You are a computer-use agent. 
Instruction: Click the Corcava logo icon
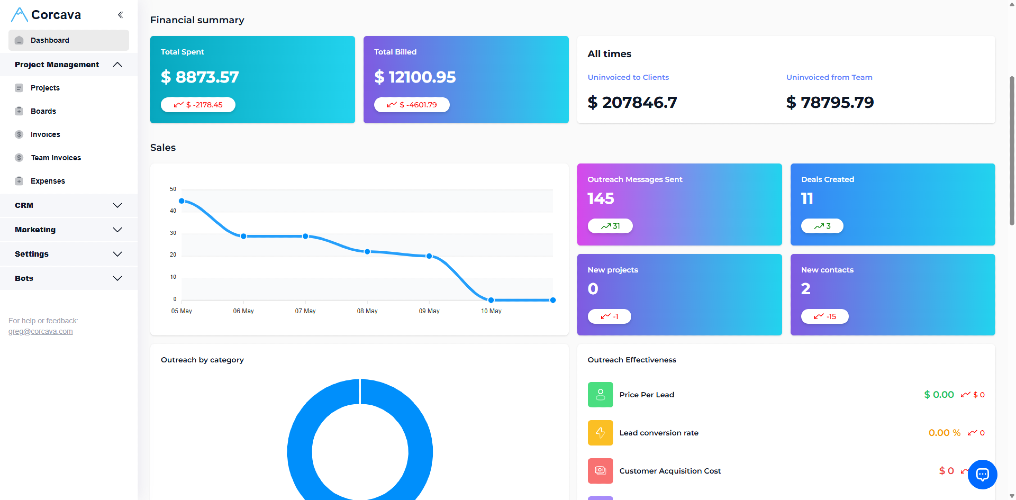click(x=19, y=14)
